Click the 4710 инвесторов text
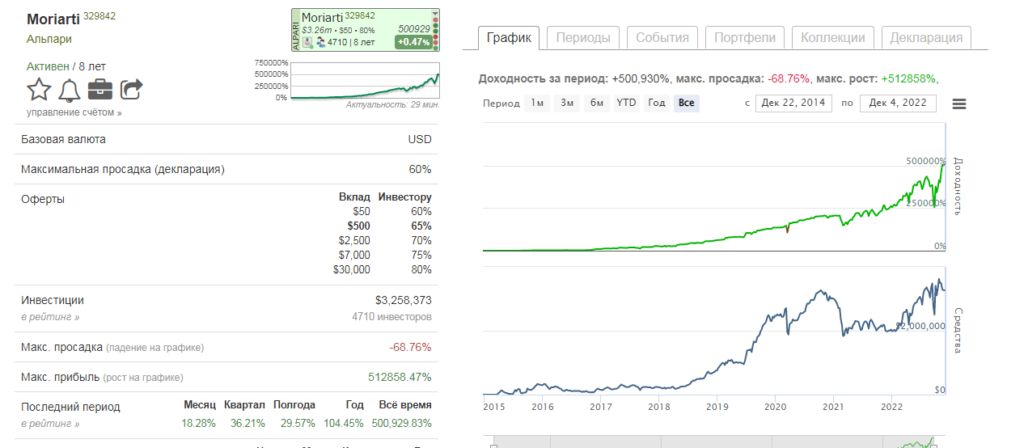This screenshot has height=448, width=1024. (x=391, y=317)
